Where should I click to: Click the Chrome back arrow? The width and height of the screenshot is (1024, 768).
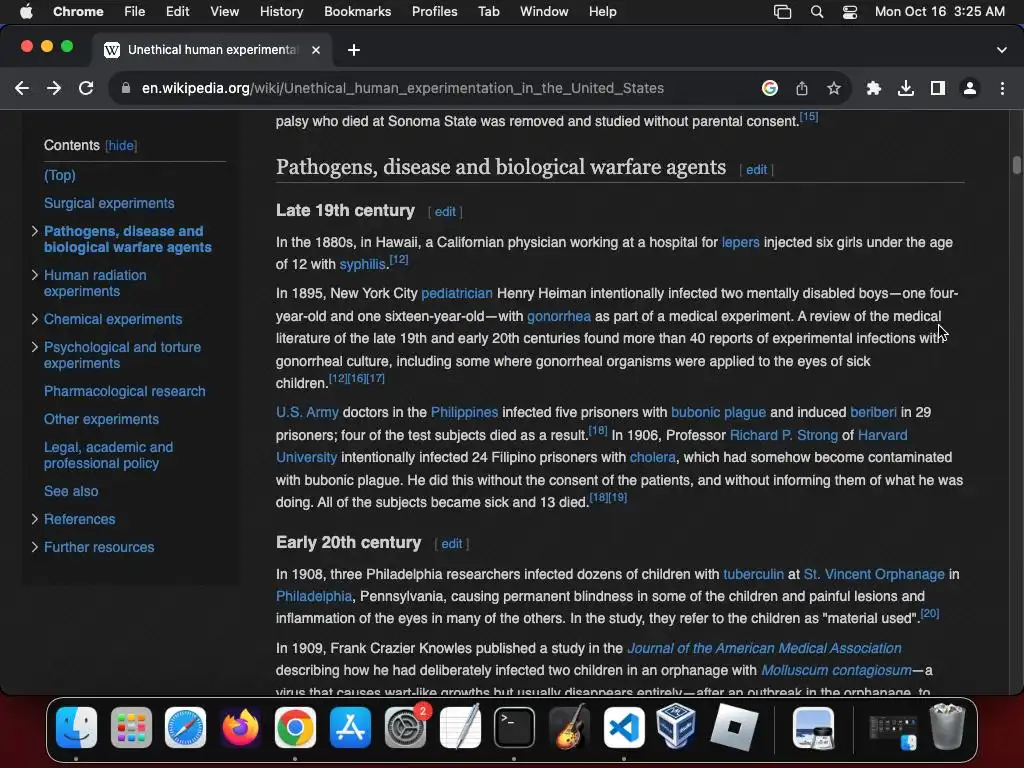pos(22,88)
